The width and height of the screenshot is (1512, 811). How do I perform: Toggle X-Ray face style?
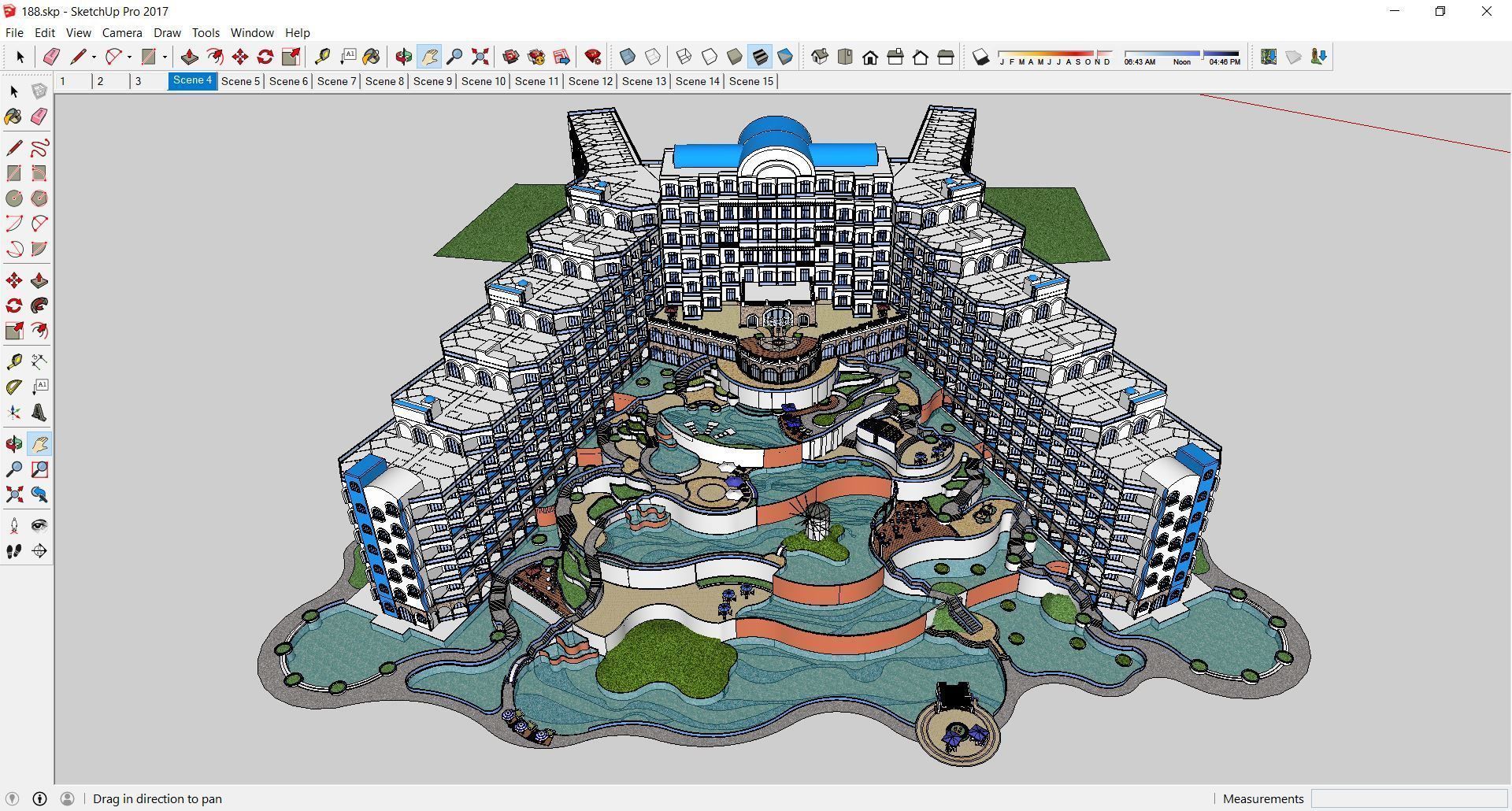(628, 57)
